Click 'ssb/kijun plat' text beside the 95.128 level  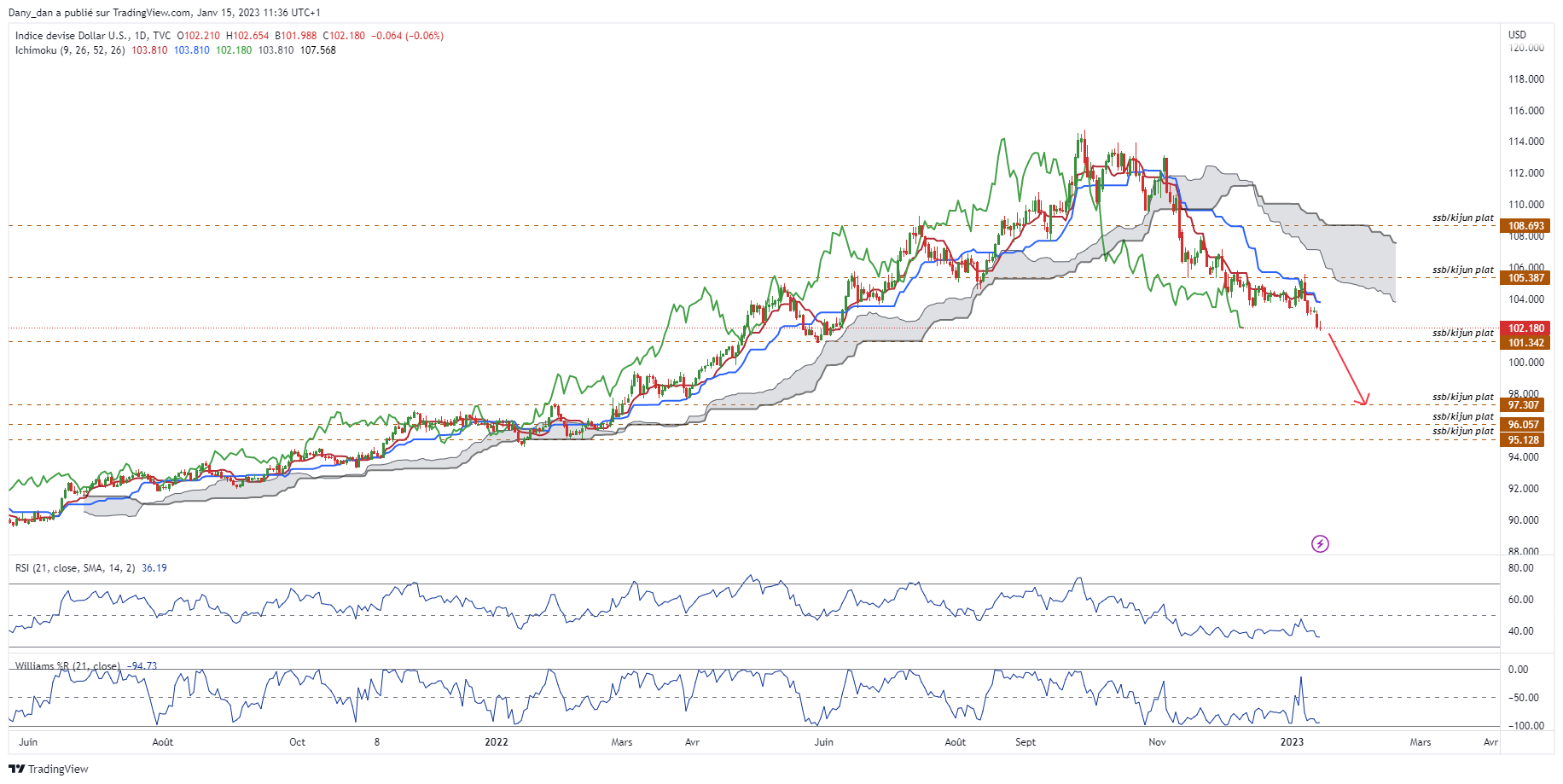tap(1463, 432)
